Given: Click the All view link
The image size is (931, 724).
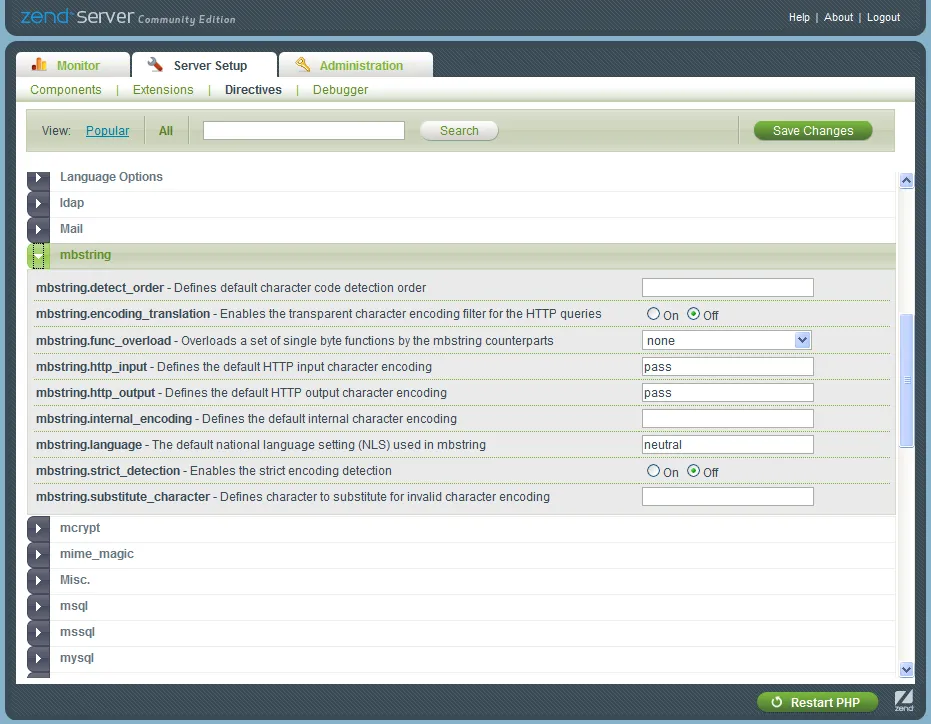Looking at the screenshot, I should [166, 131].
